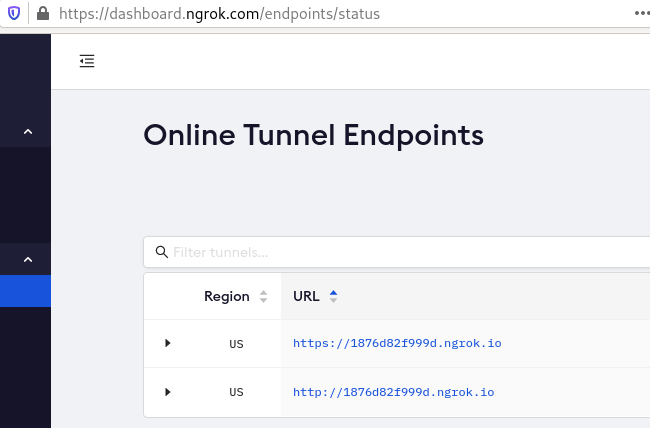Screen dimensions: 650x428
Task: Collapse the sidebar with the menu-fold icon
Action: pyautogui.click(x=87, y=61)
